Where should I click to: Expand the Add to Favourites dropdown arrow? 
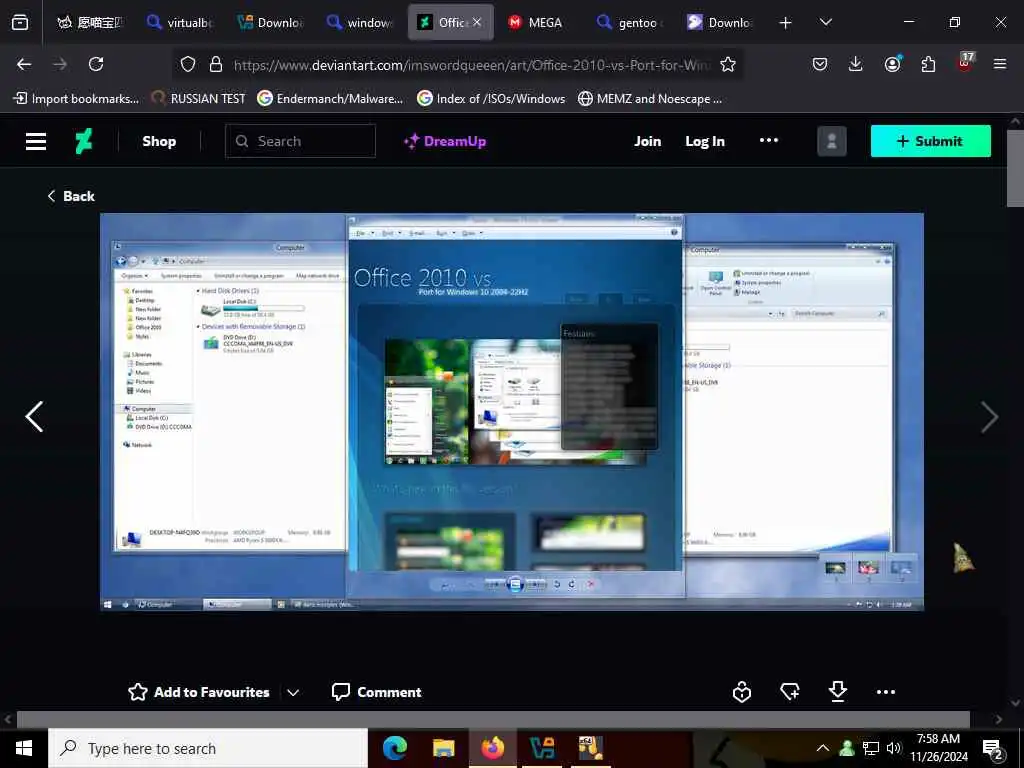[x=293, y=692]
